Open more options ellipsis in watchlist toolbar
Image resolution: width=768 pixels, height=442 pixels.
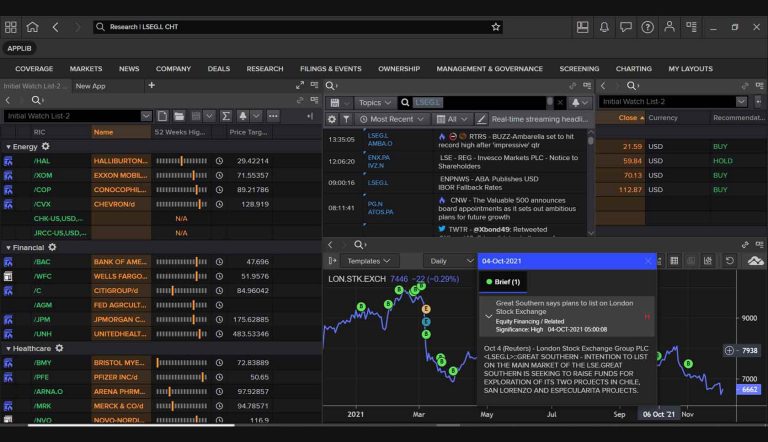pos(273,116)
